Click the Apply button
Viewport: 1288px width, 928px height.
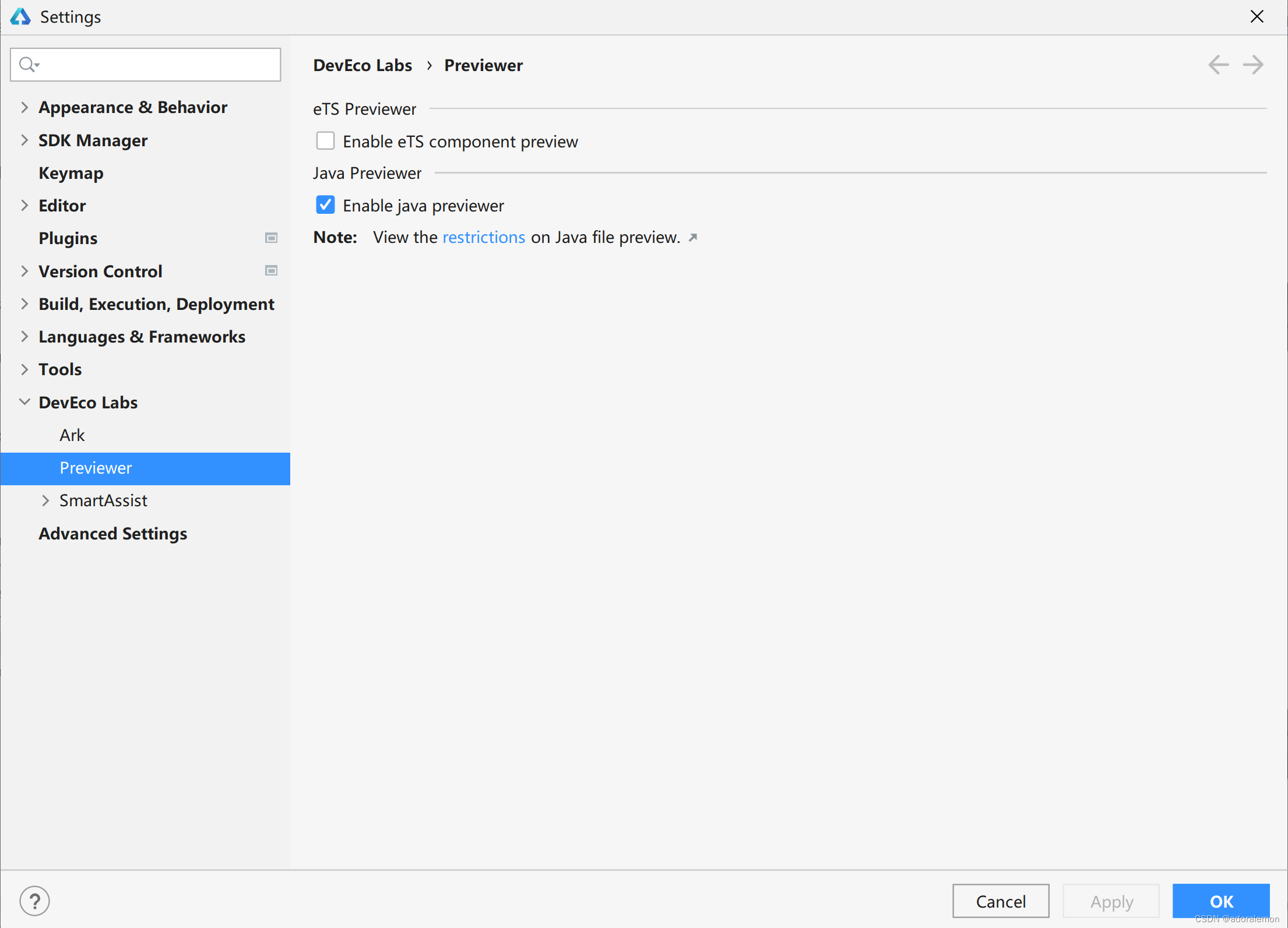point(1111,901)
